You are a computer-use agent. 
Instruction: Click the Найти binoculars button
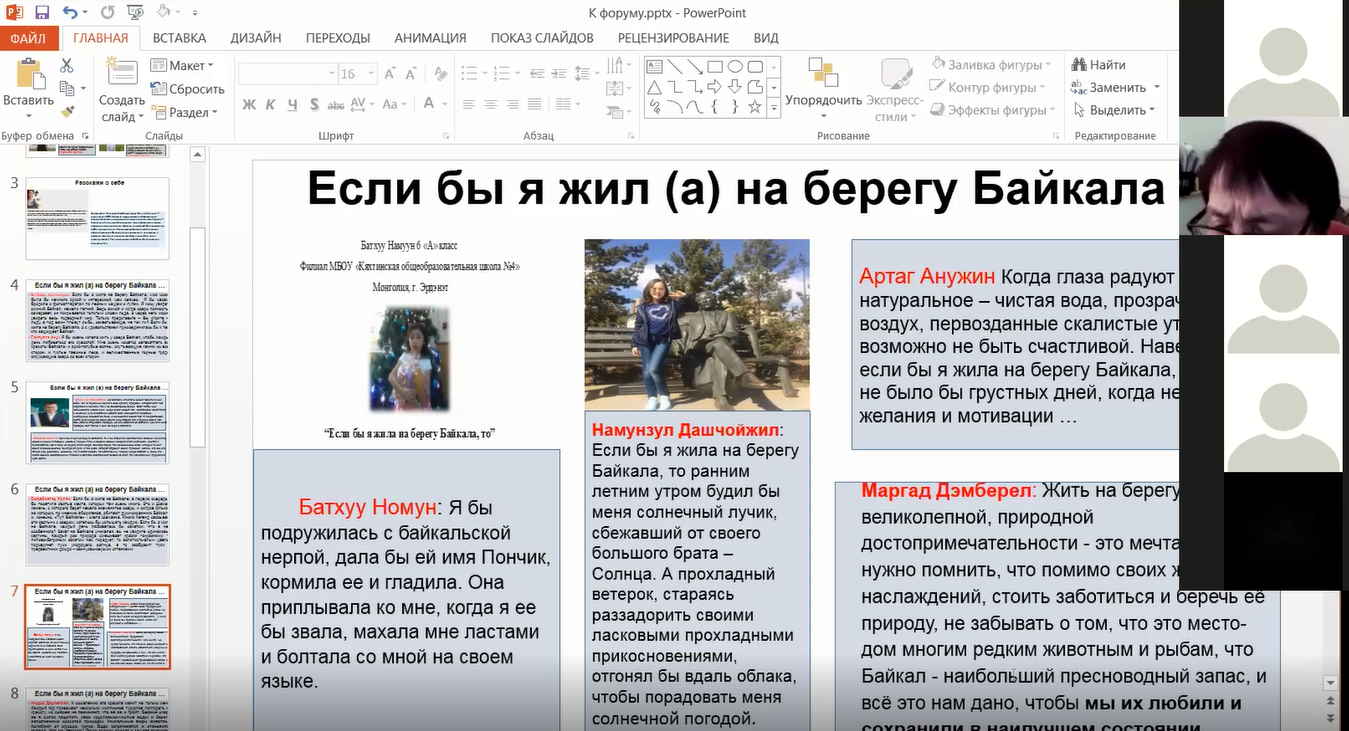coord(1099,65)
